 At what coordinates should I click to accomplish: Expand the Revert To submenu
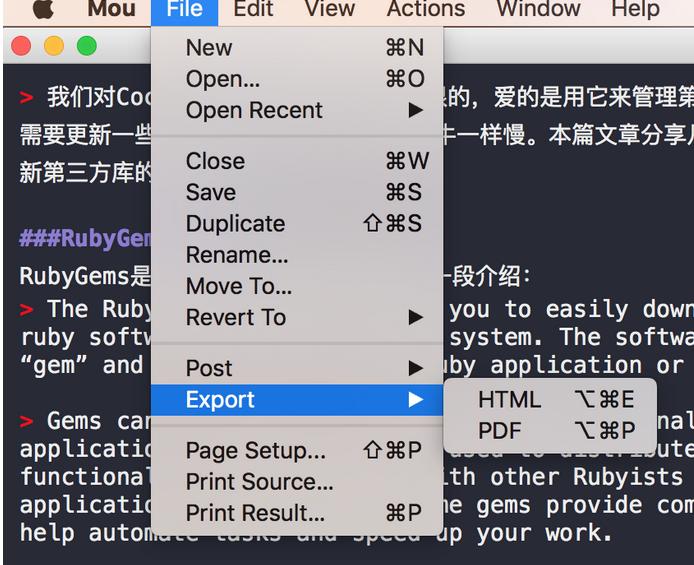tap(297, 318)
